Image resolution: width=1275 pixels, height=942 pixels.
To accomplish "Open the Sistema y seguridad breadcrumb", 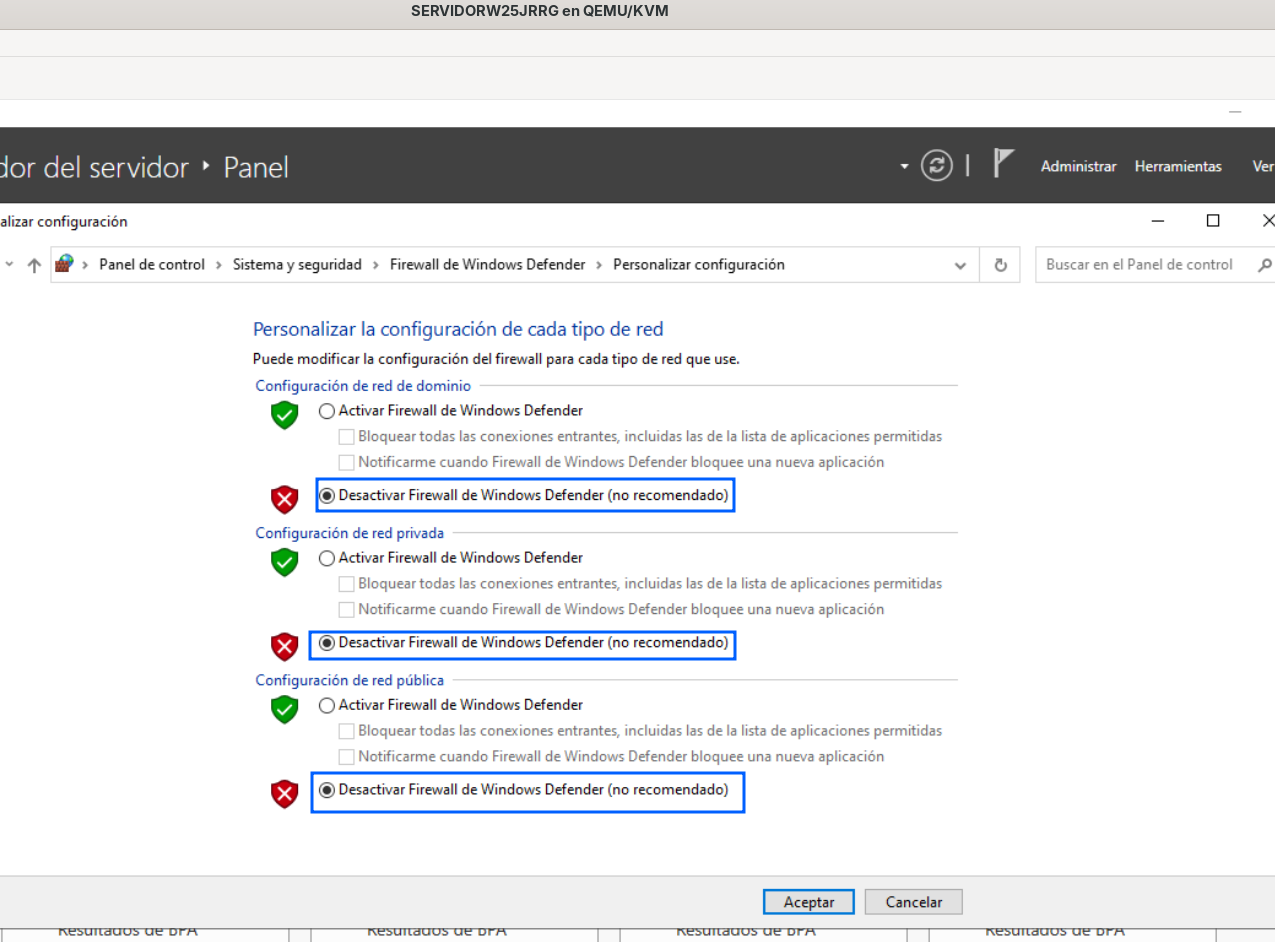I will tap(297, 265).
